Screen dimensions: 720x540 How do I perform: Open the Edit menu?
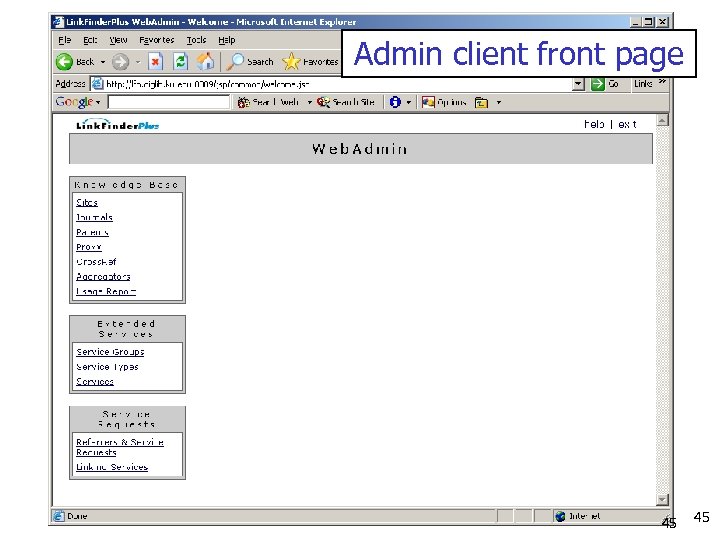point(90,40)
